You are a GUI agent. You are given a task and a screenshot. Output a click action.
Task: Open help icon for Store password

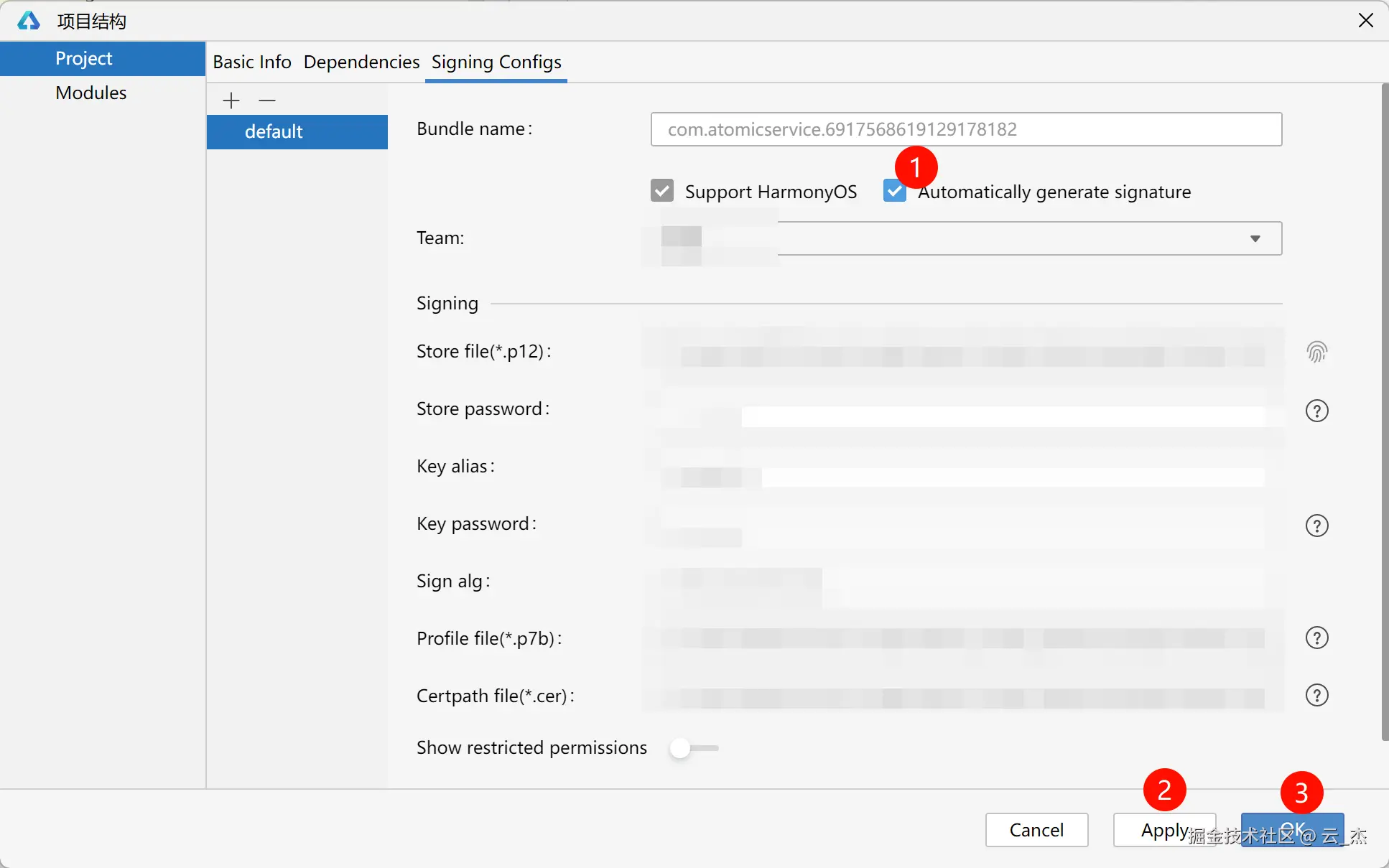click(x=1316, y=411)
